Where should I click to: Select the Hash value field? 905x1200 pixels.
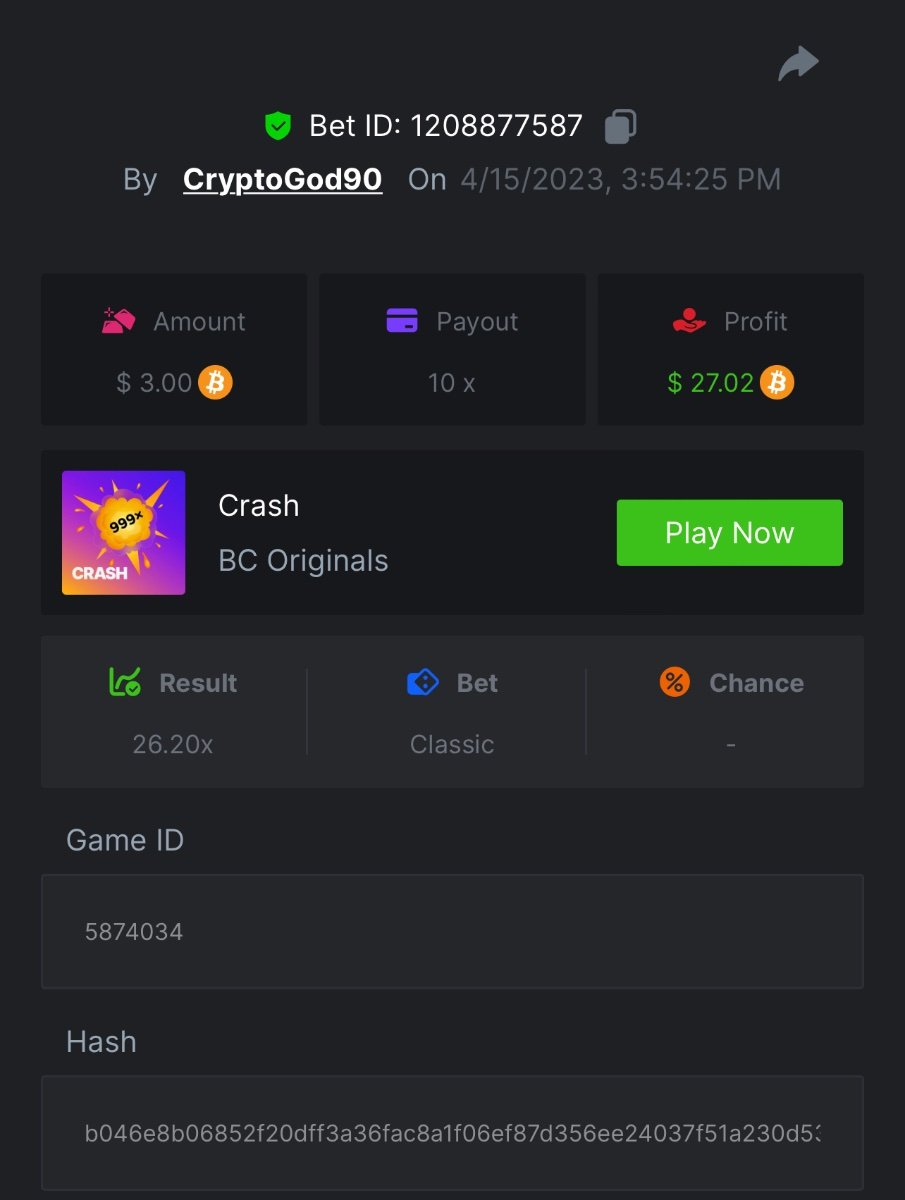(452, 1133)
